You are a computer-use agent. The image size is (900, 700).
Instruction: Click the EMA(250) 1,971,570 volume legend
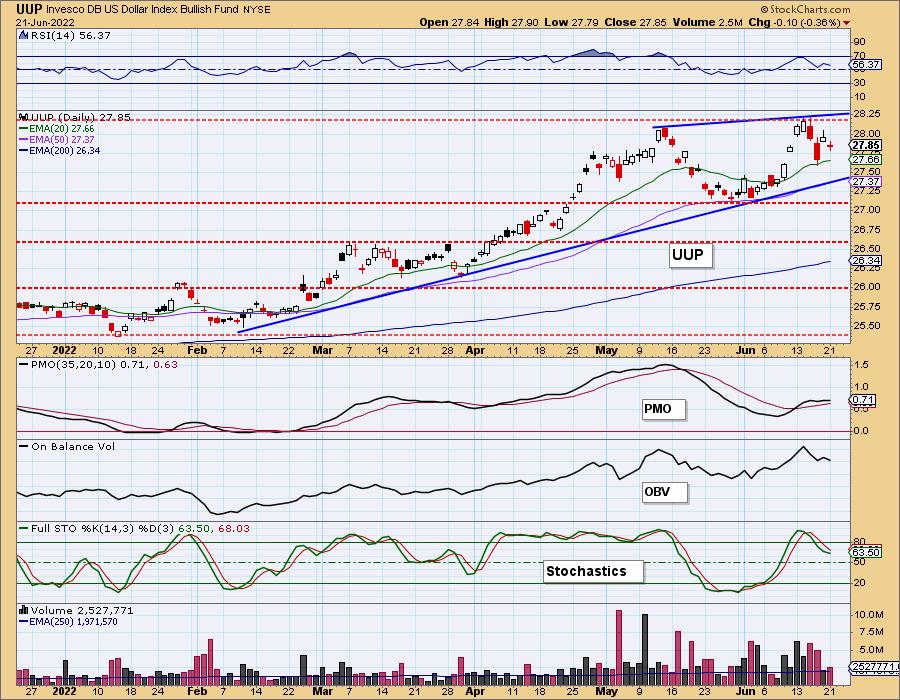point(68,621)
